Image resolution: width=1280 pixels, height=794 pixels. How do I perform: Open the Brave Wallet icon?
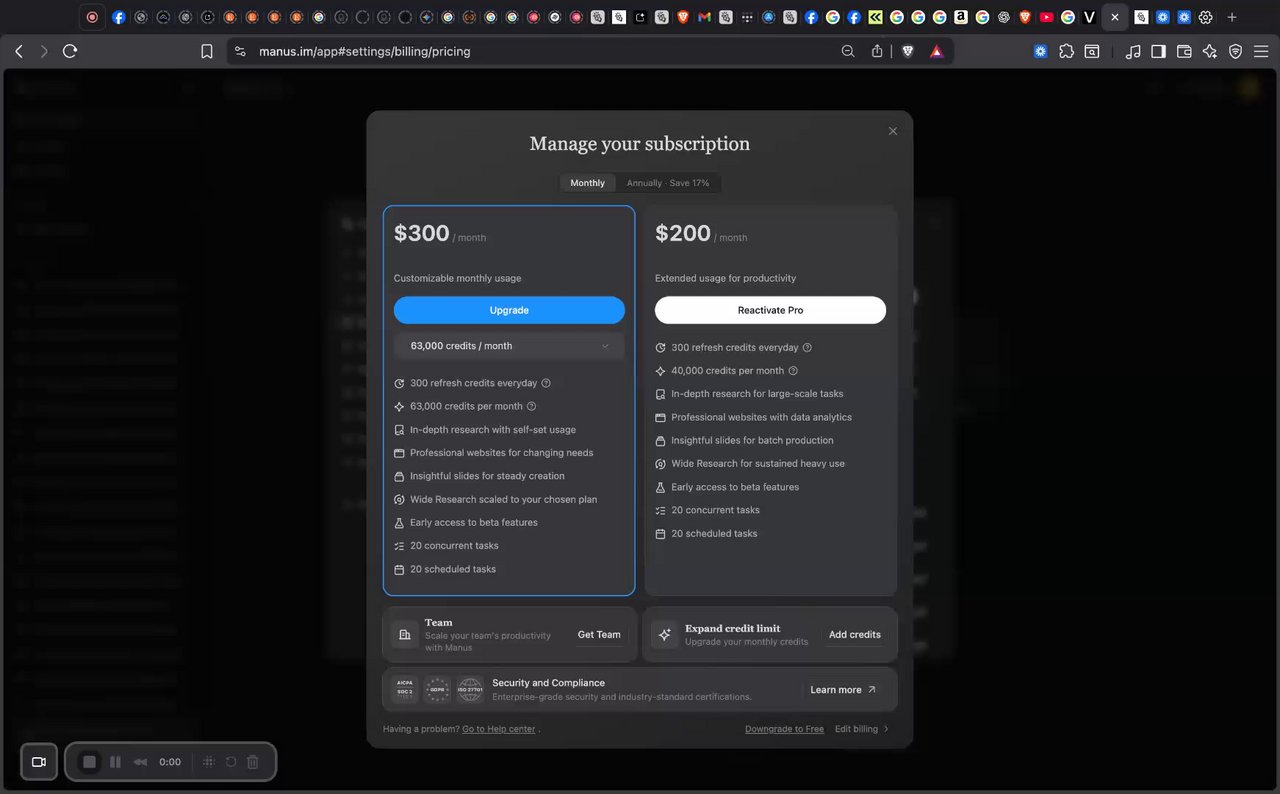[1184, 51]
